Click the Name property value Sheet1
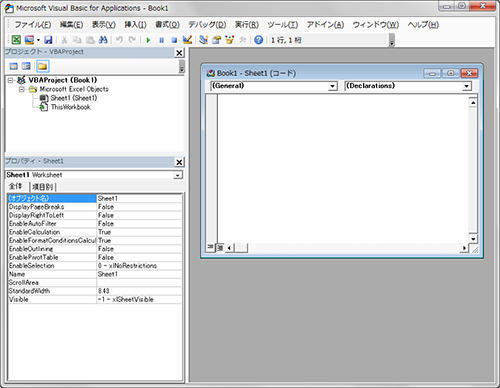This screenshot has height=388, width=500. tap(139, 274)
